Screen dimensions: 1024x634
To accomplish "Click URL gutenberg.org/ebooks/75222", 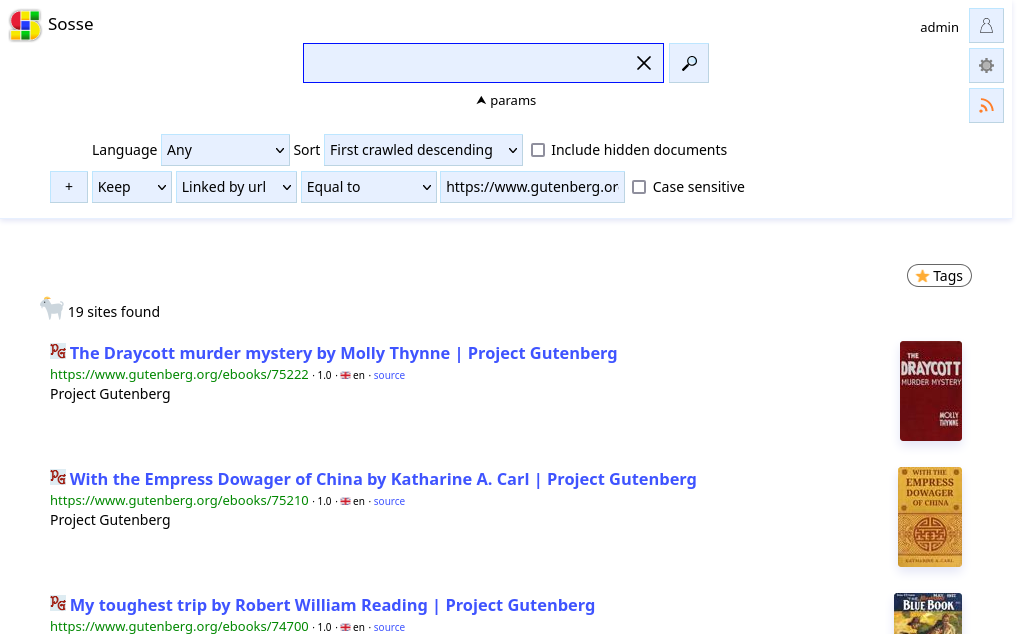I will [x=180, y=375].
